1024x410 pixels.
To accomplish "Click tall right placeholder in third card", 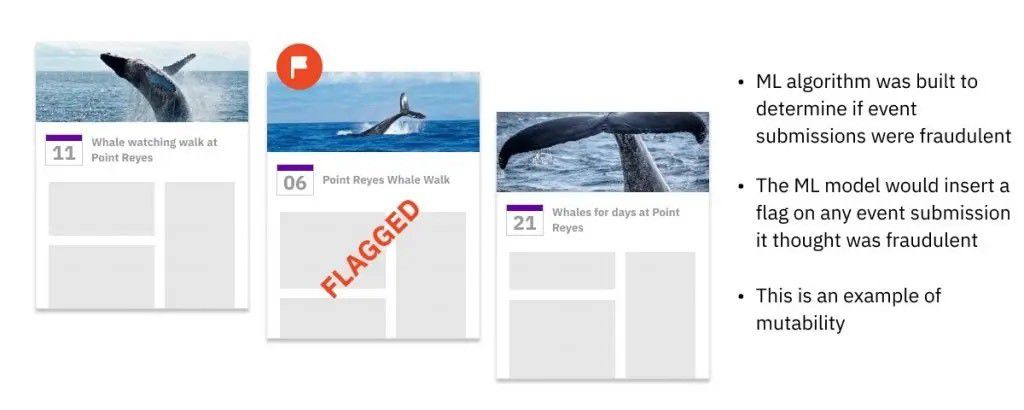I will (660, 315).
